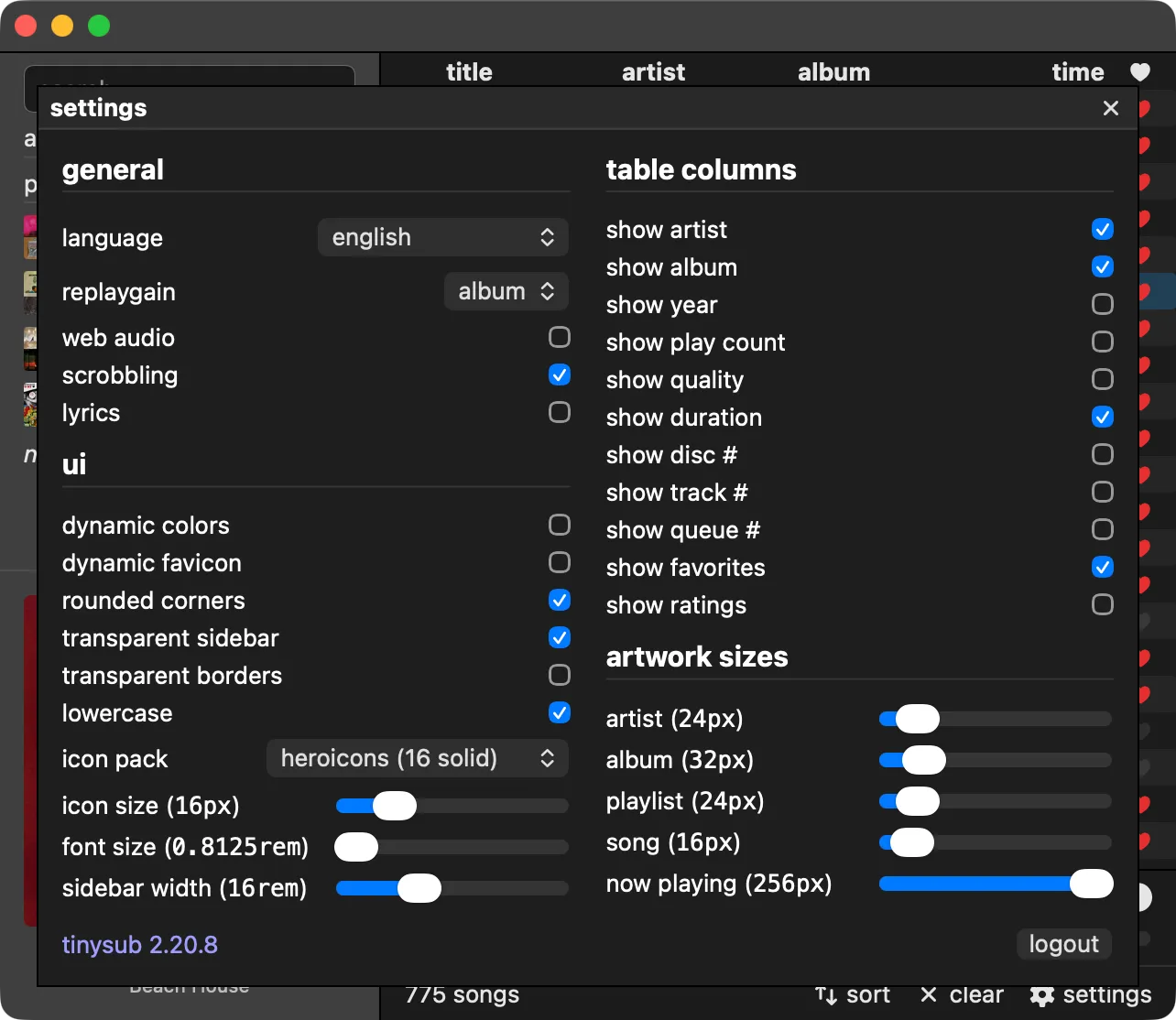Sort by the album column header
The width and height of the screenshot is (1176, 1020).
[x=833, y=72]
